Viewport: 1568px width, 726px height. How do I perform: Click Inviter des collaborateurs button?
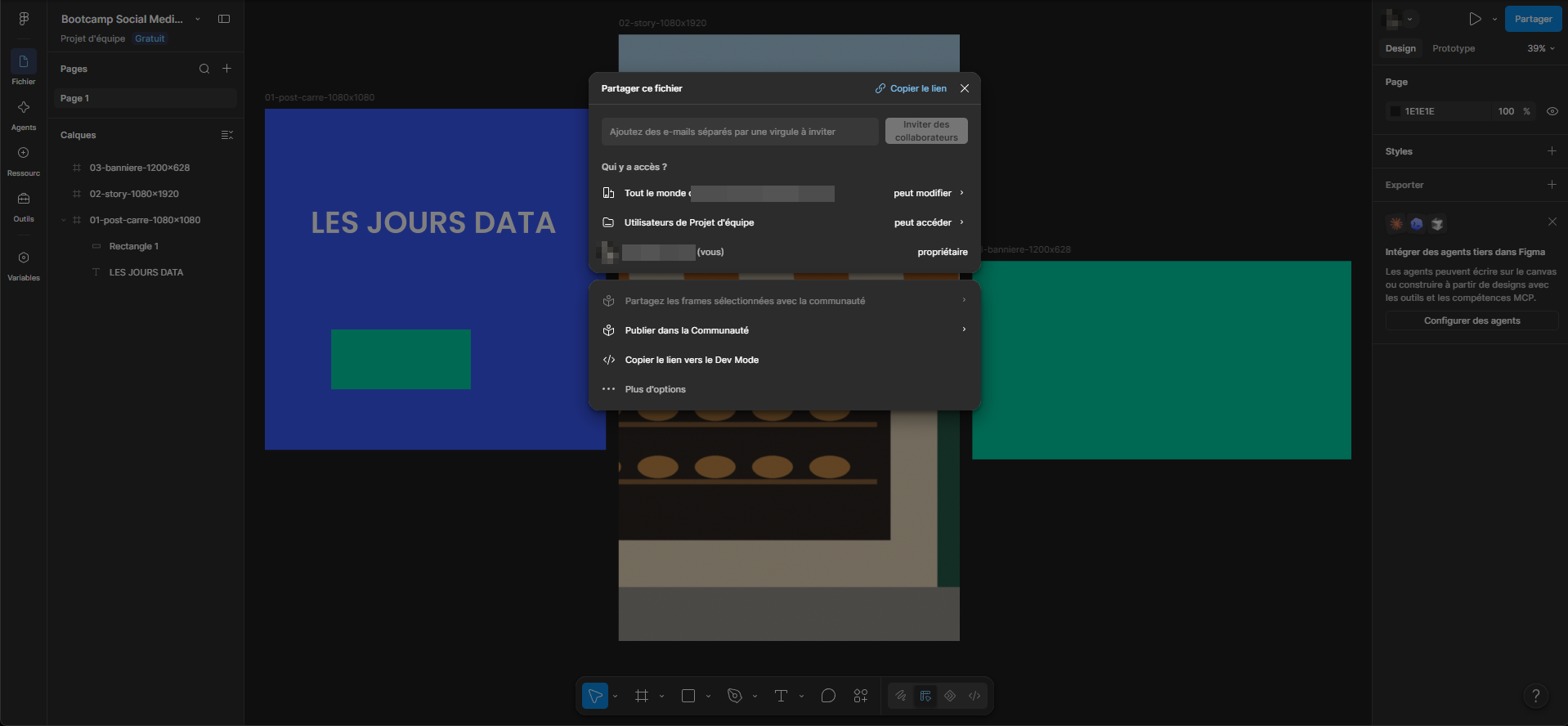click(926, 131)
